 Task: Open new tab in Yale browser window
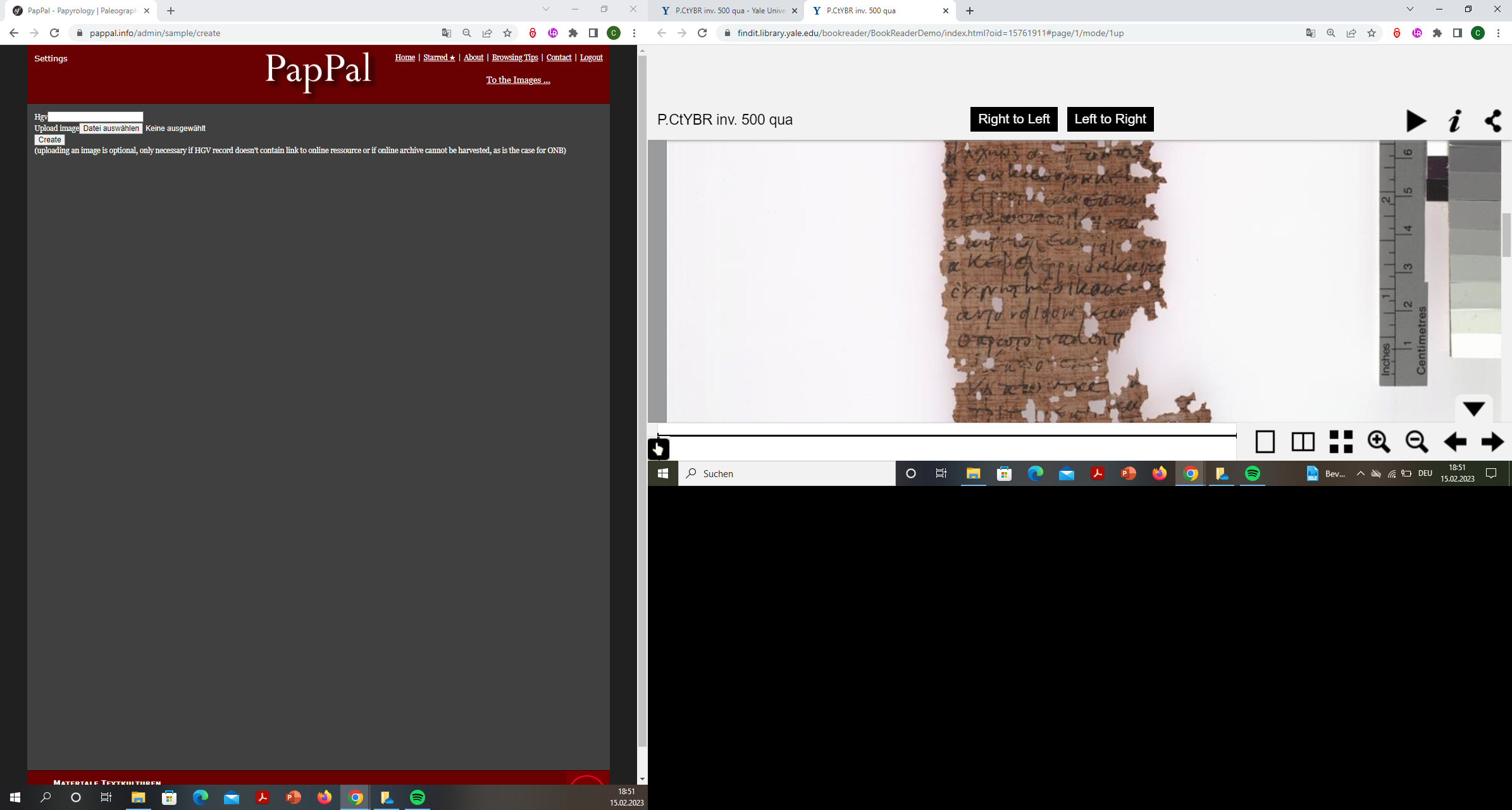click(x=970, y=11)
